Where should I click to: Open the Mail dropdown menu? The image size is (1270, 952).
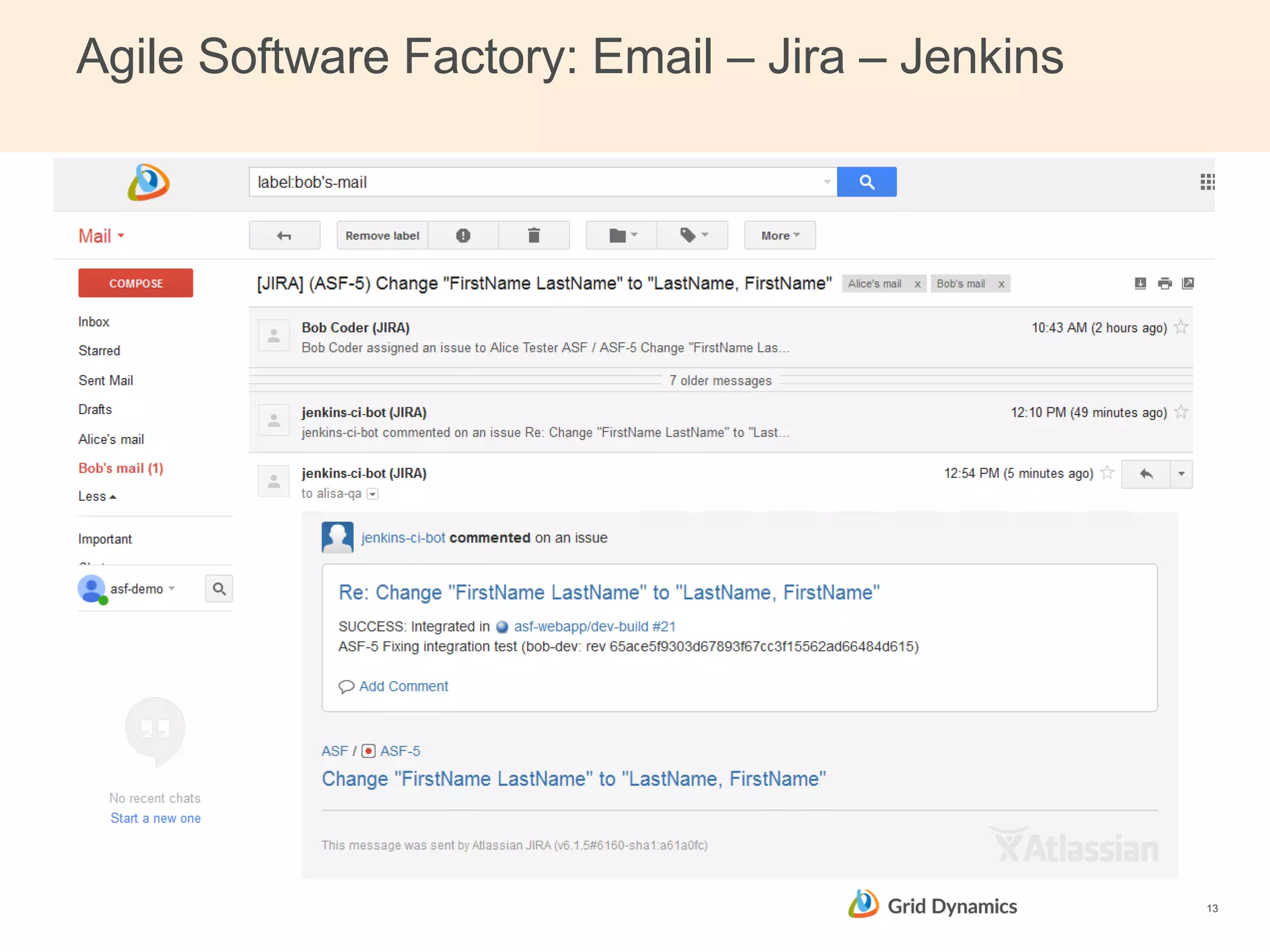pos(101,236)
